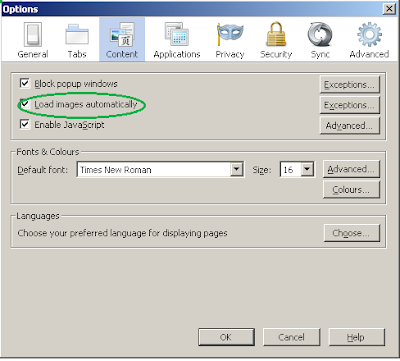Viewport: 400px width, 361px height.
Task: Click the Block popup windows label
Action: (x=76, y=83)
